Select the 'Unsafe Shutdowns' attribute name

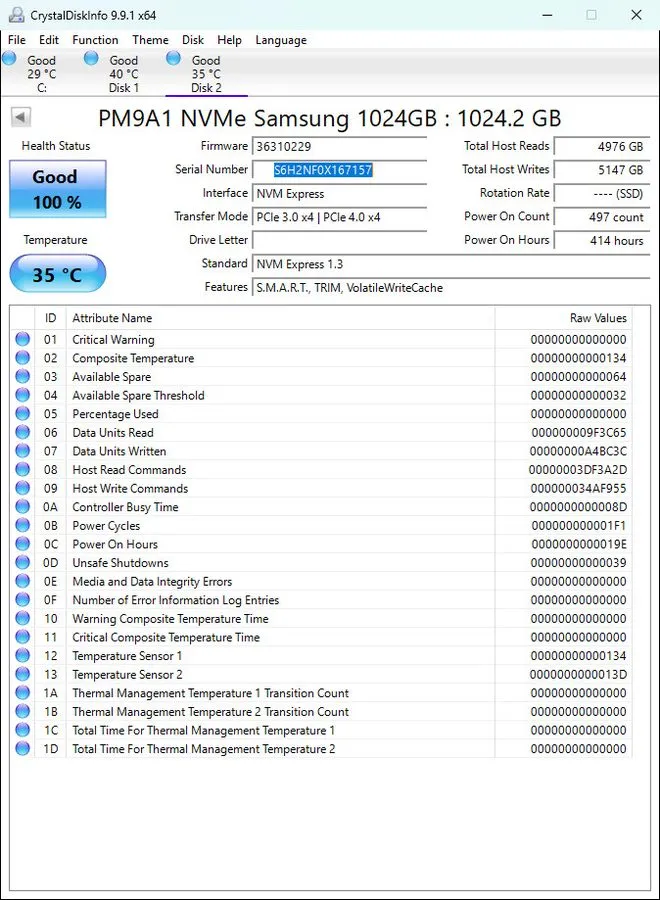[121, 562]
